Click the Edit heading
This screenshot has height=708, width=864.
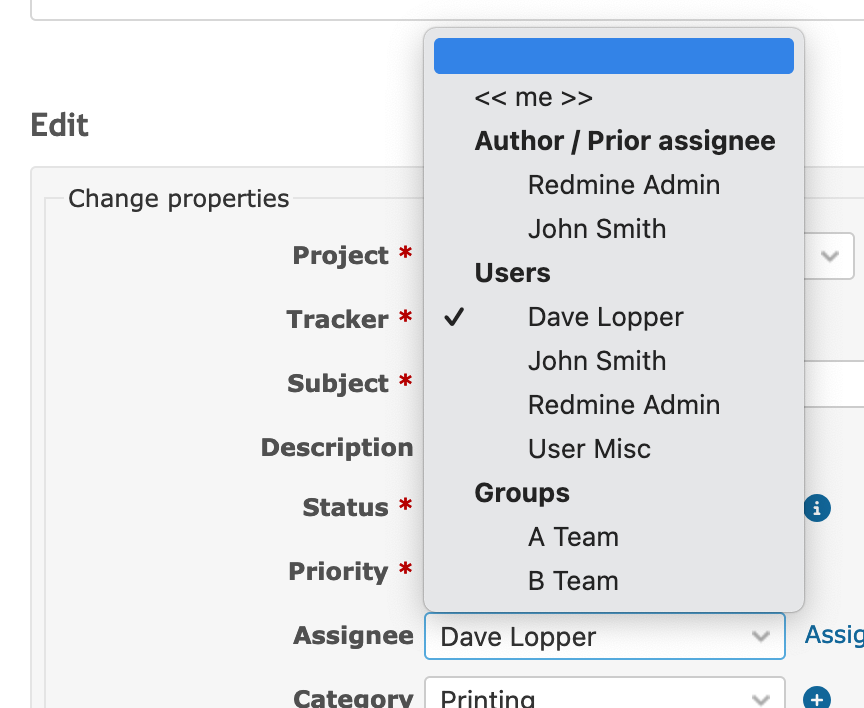(x=58, y=126)
